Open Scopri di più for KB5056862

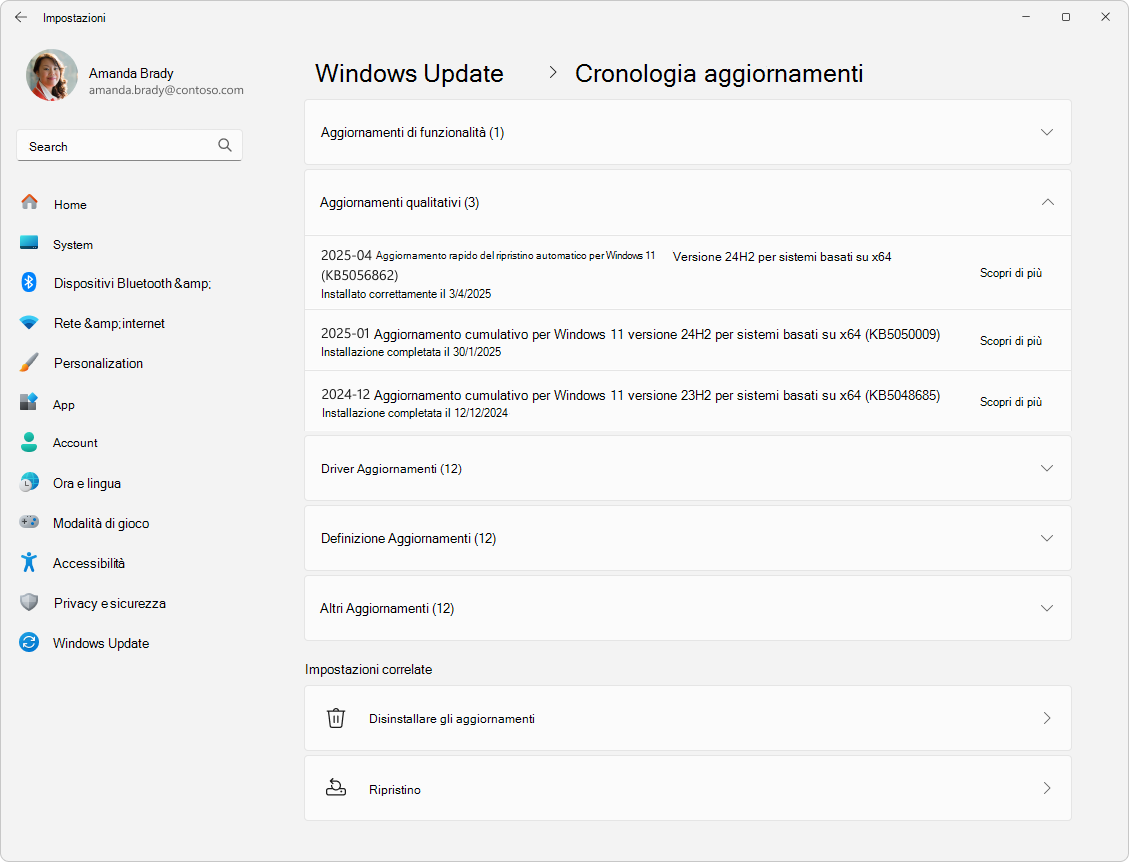click(x=1010, y=273)
